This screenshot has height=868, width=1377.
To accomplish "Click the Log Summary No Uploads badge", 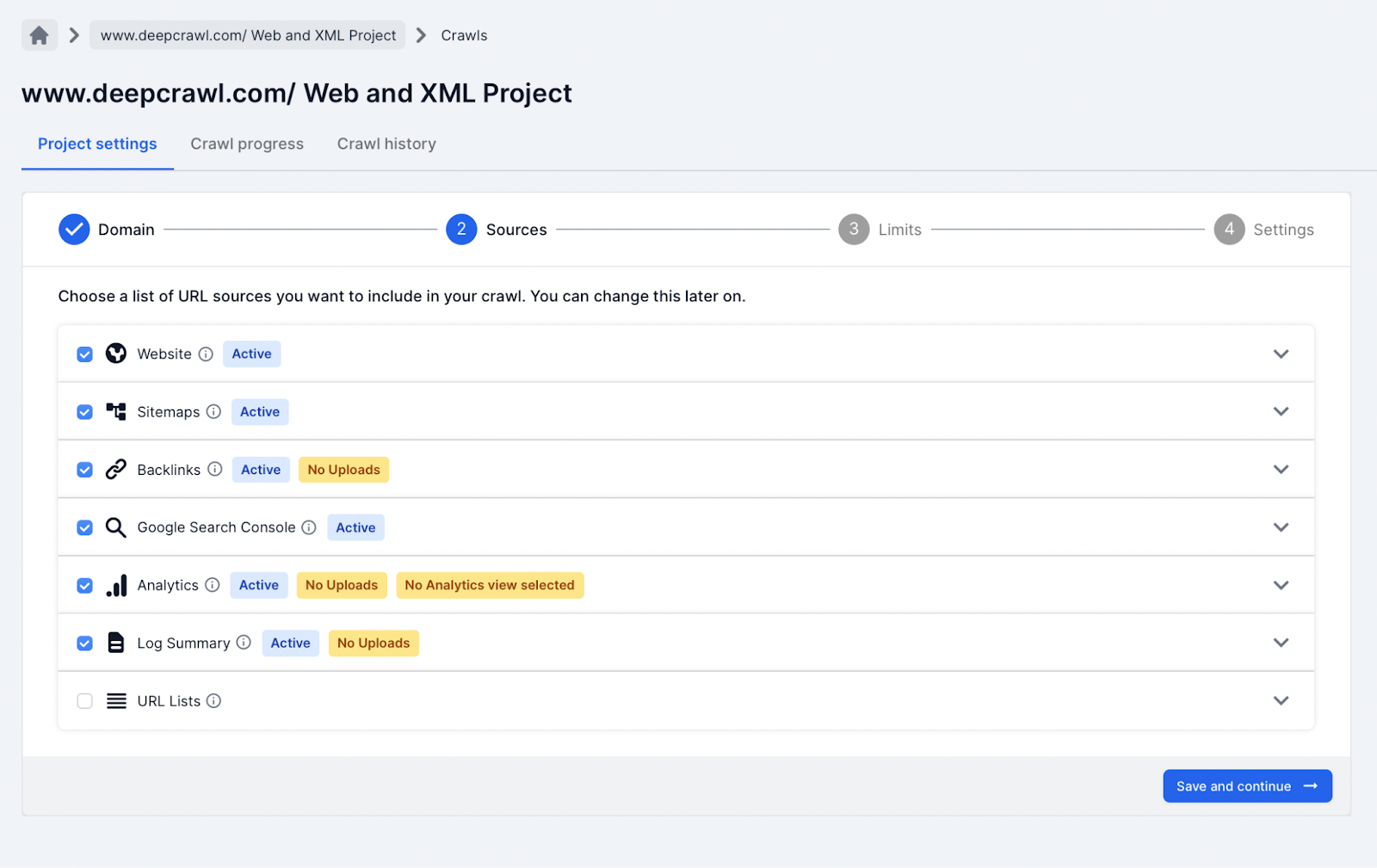I will (x=374, y=643).
